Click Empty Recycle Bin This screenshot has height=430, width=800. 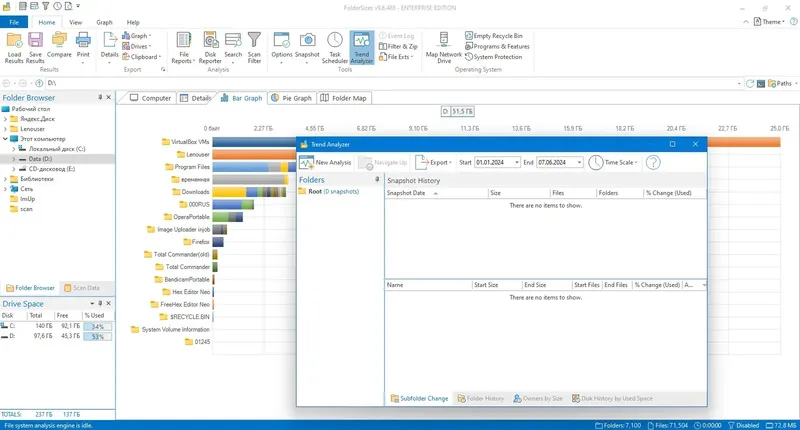(494, 36)
